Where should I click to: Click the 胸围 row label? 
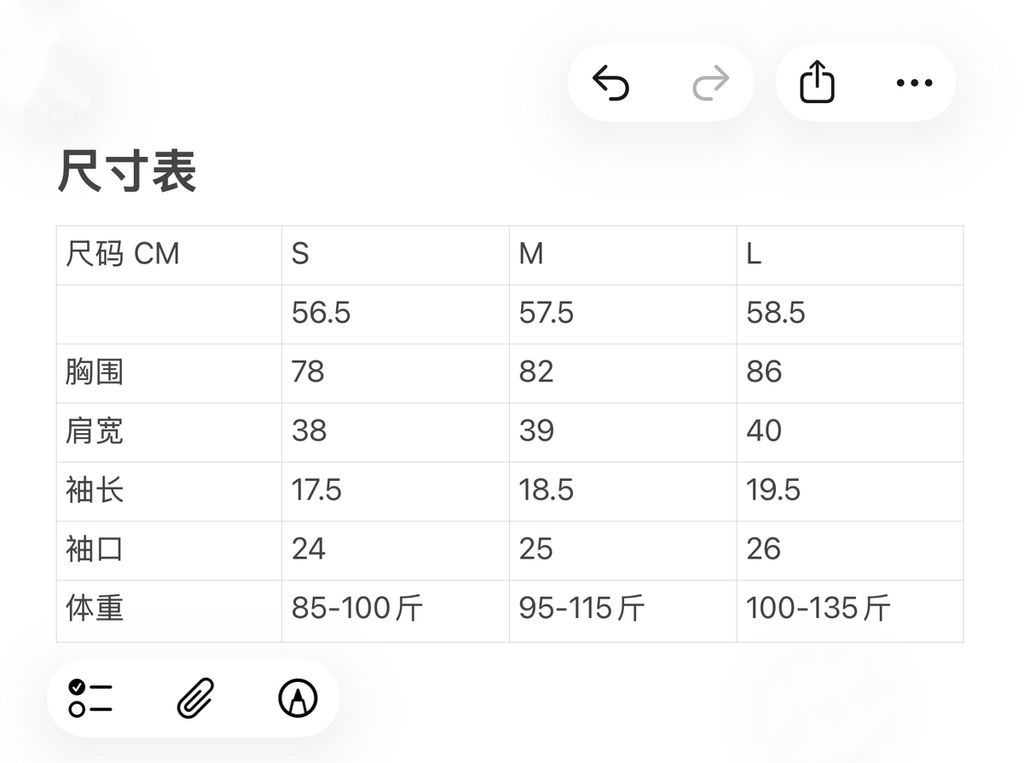coord(96,372)
